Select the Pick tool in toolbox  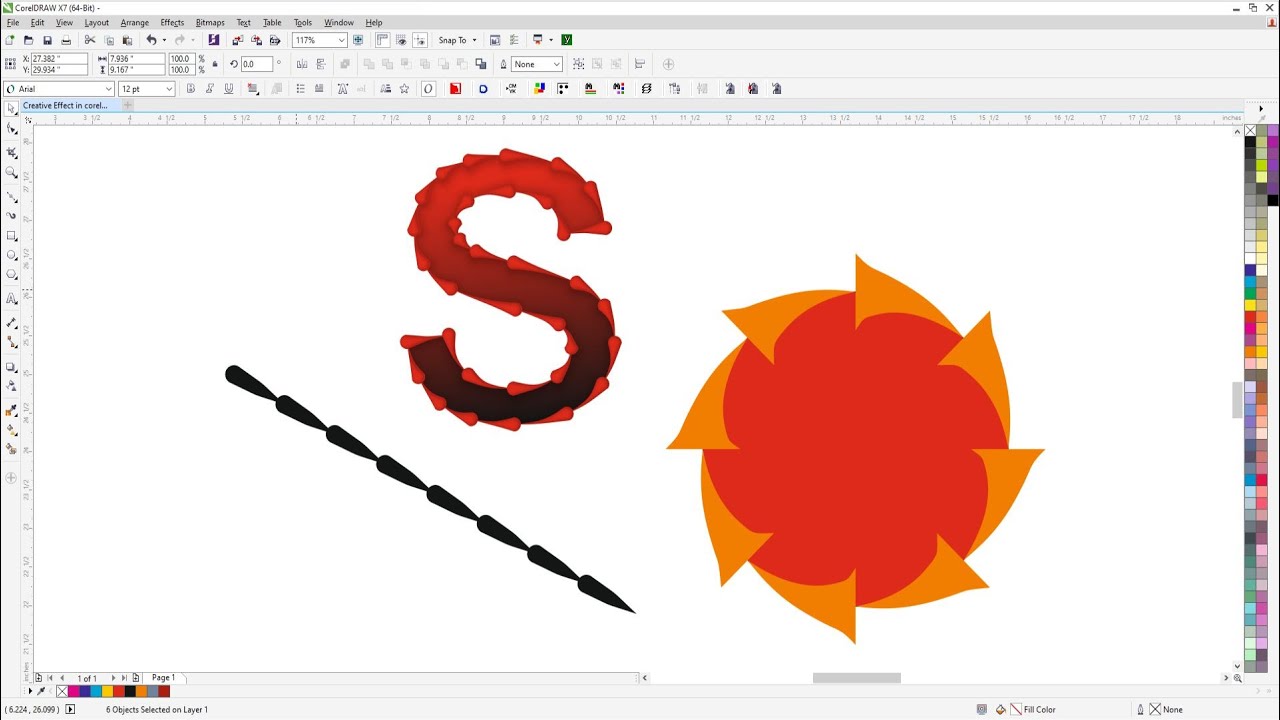pyautogui.click(x=12, y=109)
